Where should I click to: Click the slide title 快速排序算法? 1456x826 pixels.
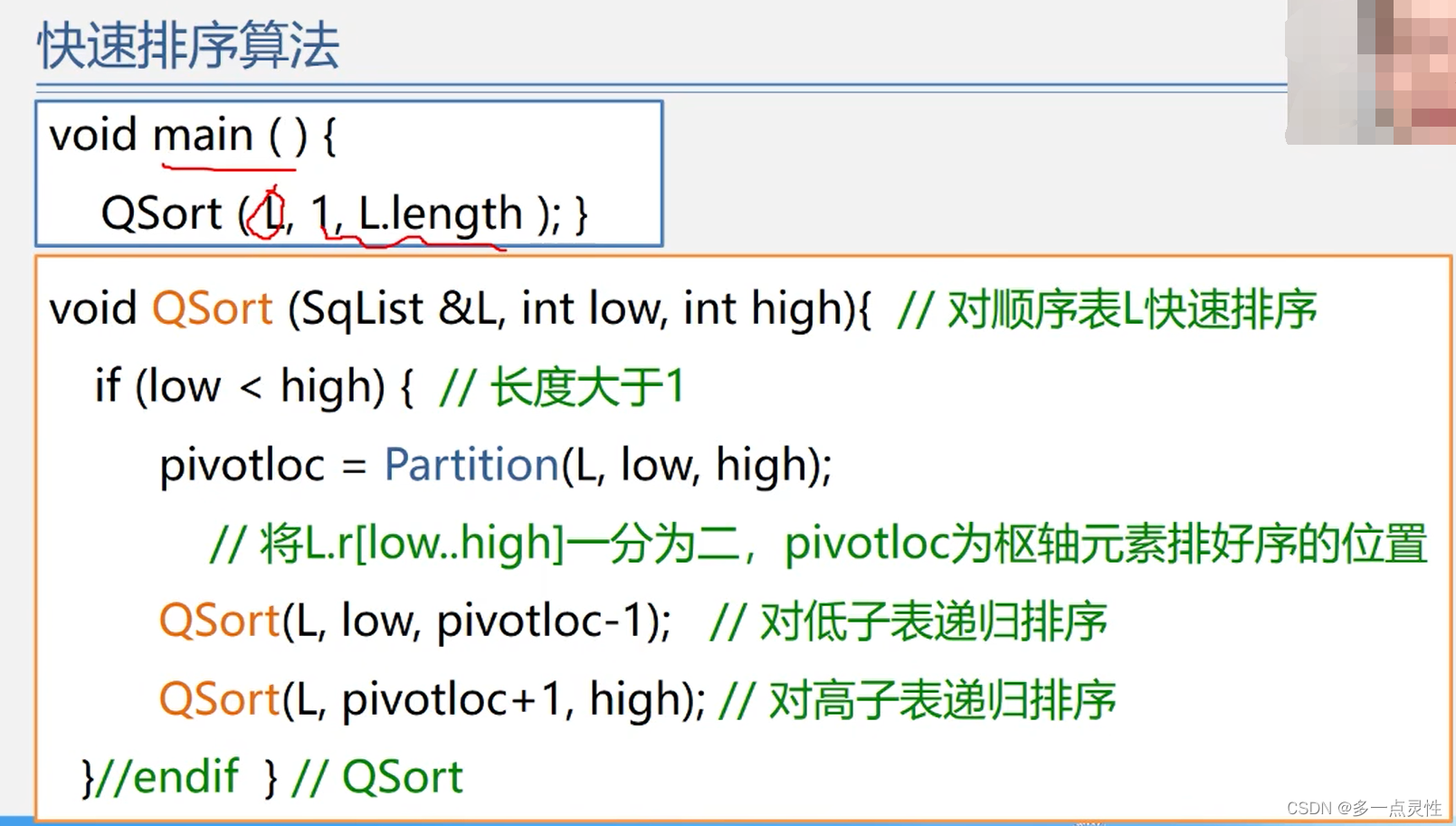coord(188,45)
